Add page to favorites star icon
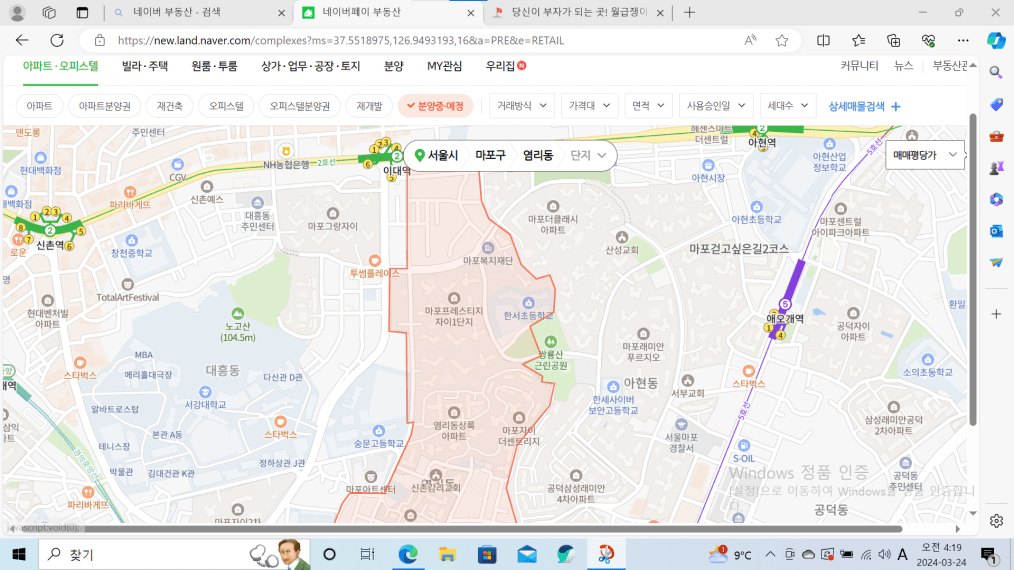This screenshot has width=1014, height=570. pyautogui.click(x=782, y=40)
